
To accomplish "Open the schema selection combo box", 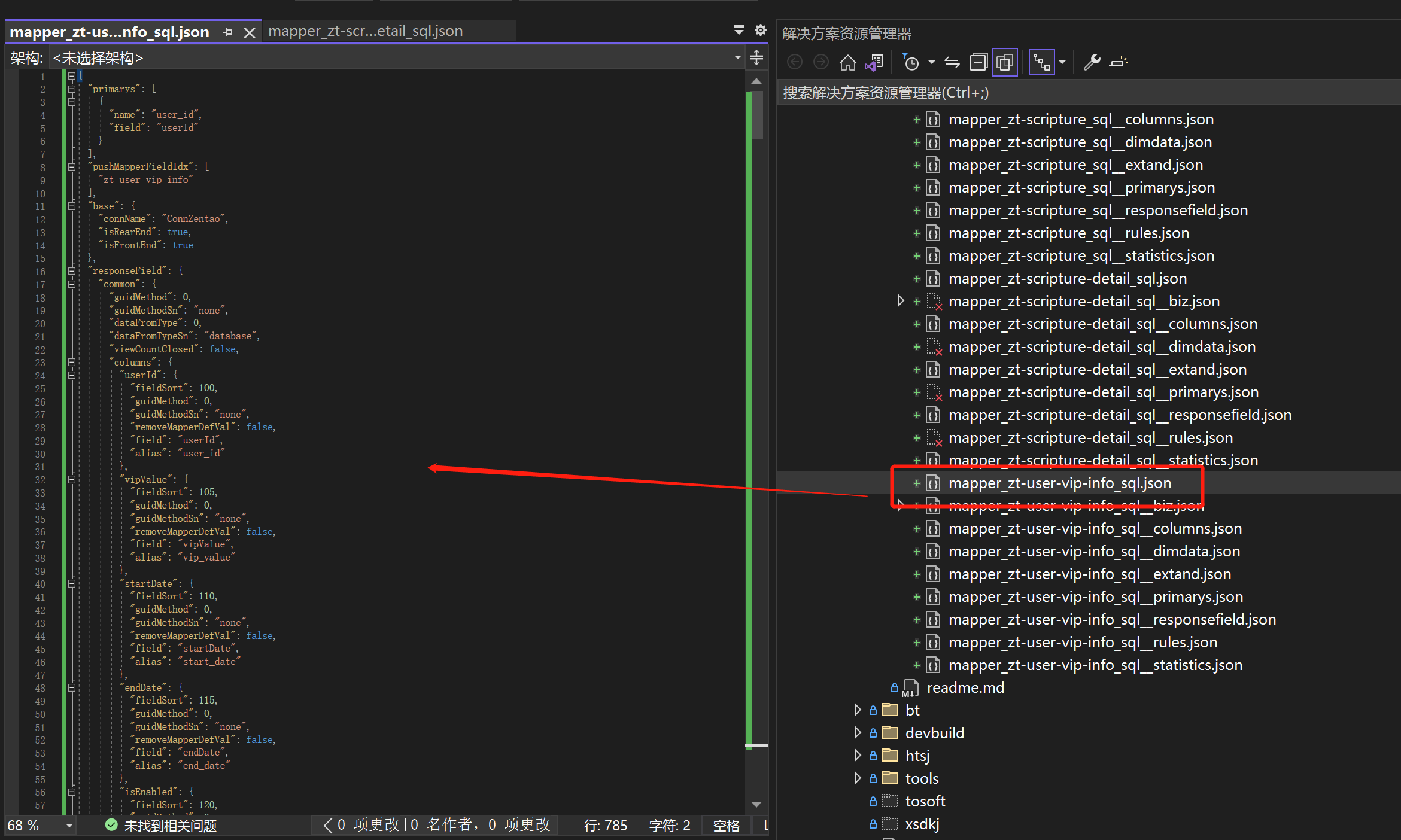I will tap(397, 58).
